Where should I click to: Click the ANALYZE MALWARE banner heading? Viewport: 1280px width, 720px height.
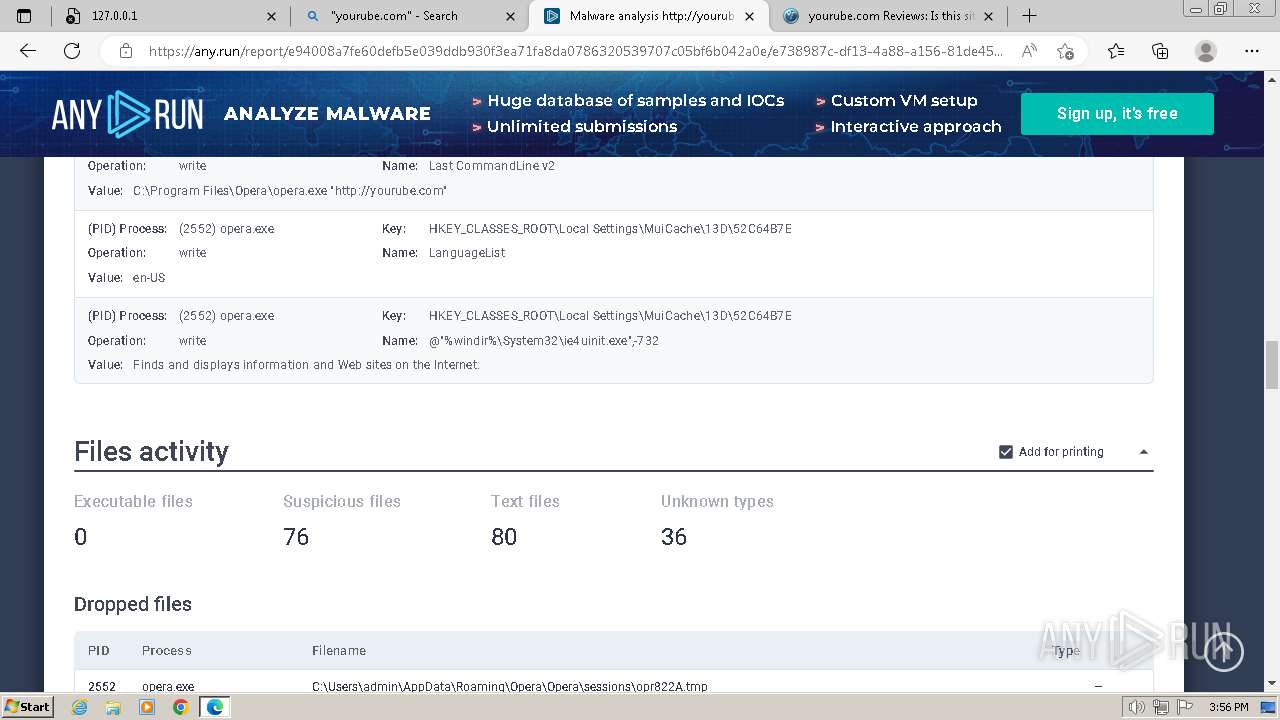click(327, 114)
